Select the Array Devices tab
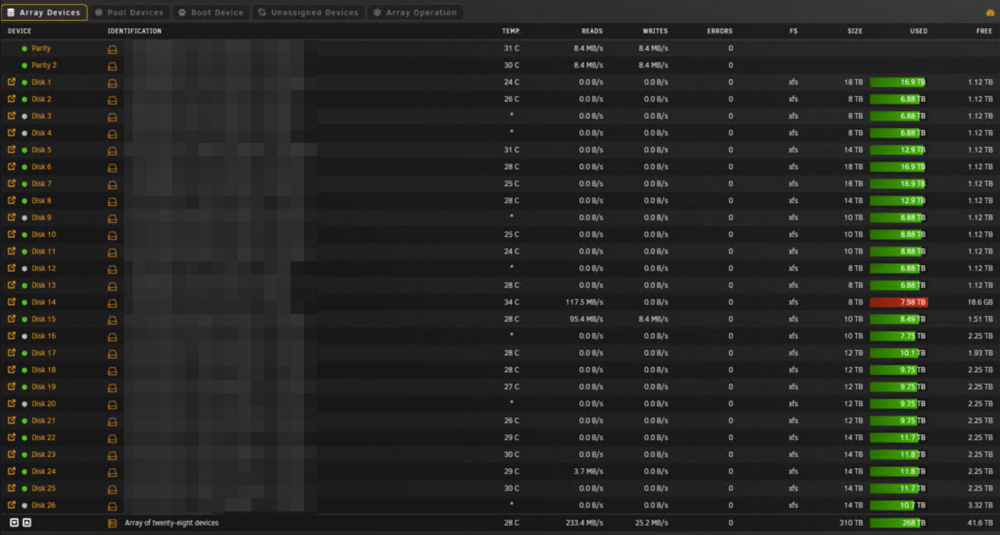Screen dimensions: 1000x535 coord(44,12)
